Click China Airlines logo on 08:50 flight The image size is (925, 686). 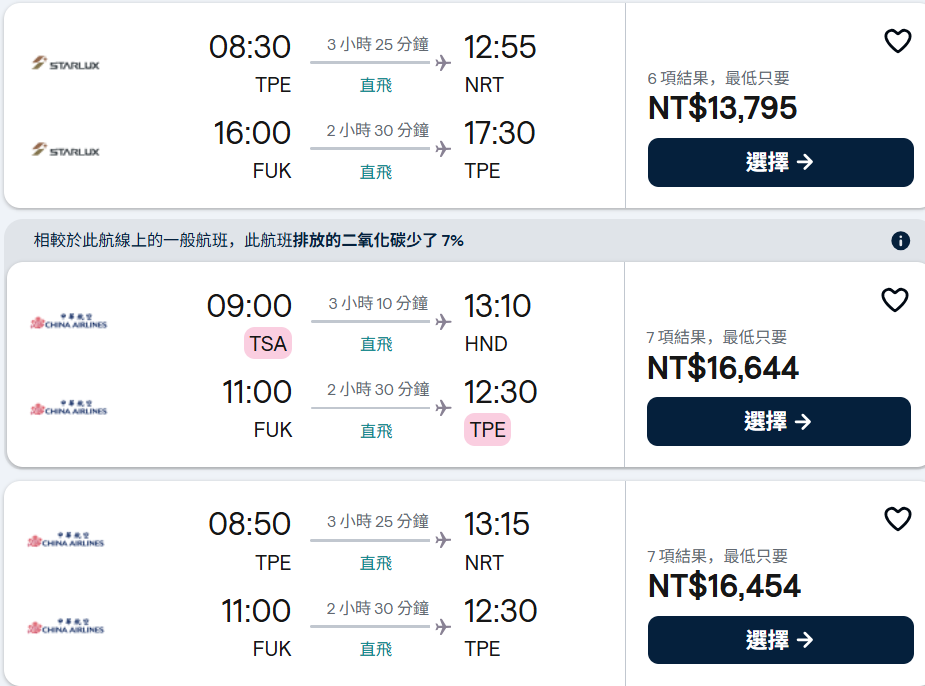[66, 541]
